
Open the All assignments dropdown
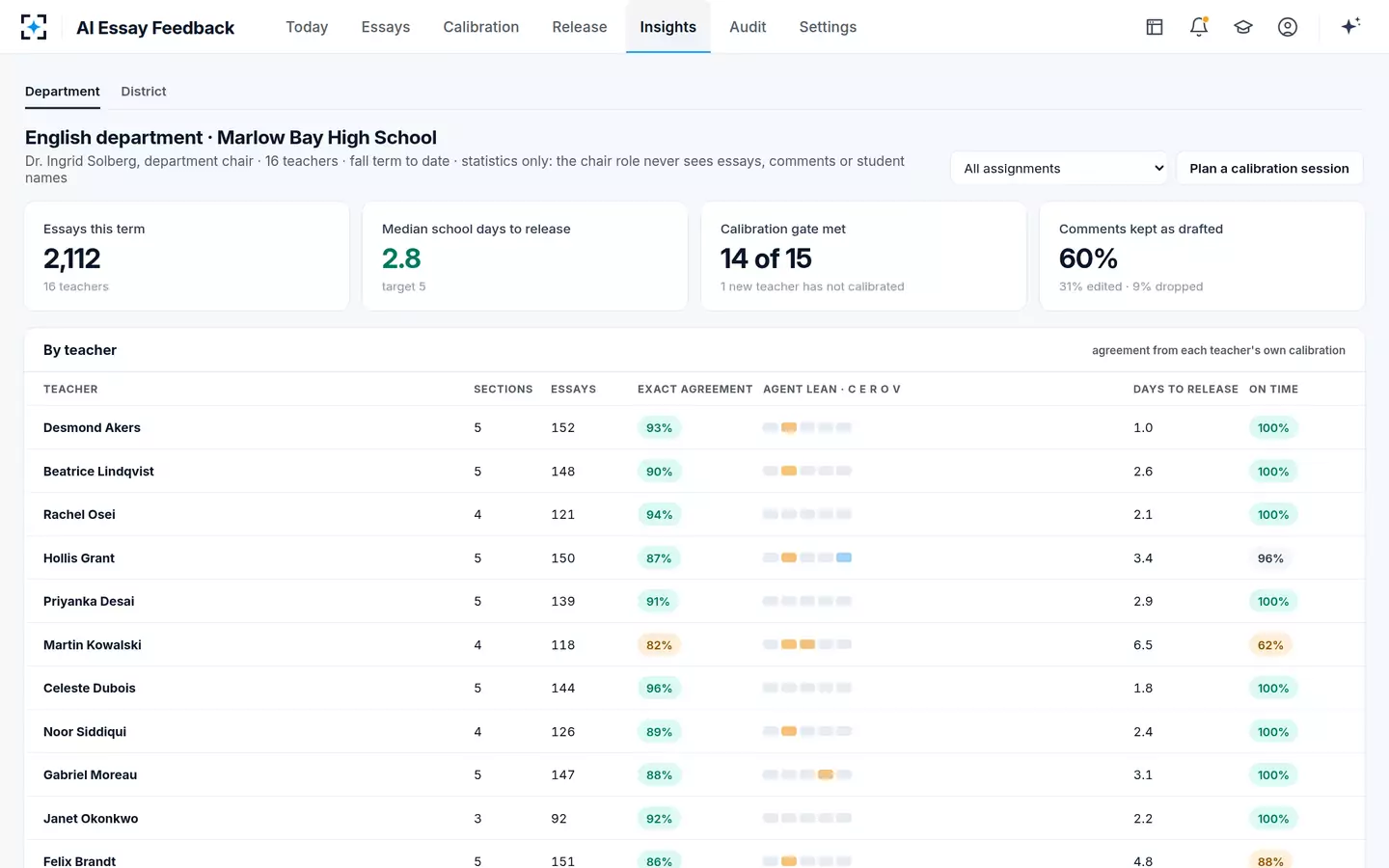(x=1059, y=168)
